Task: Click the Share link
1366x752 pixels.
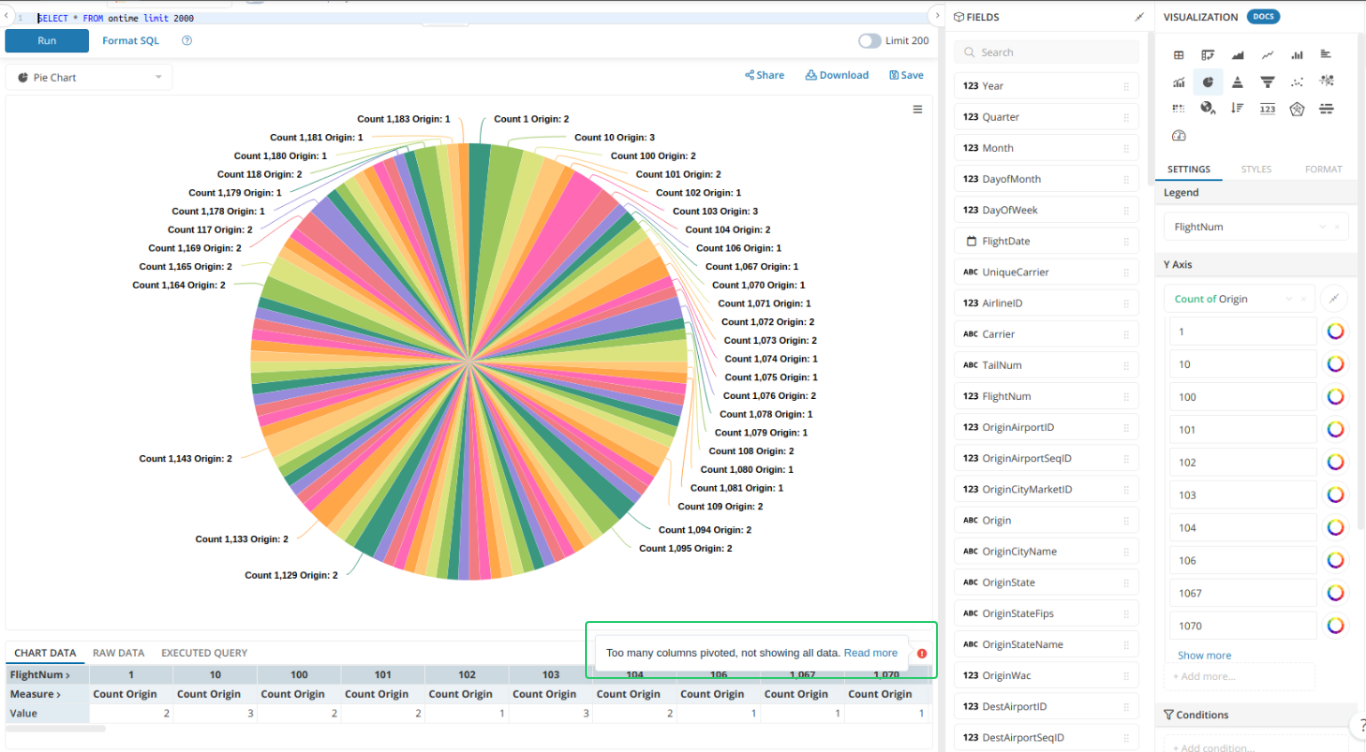Action: point(764,75)
